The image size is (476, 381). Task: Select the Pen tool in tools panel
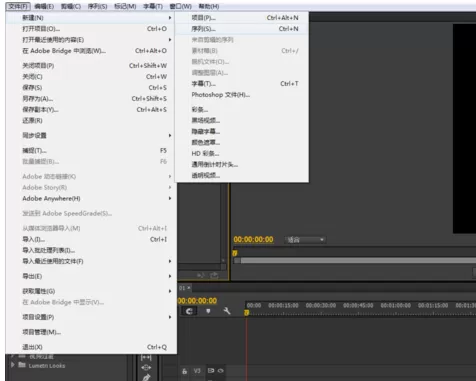(x=146, y=378)
